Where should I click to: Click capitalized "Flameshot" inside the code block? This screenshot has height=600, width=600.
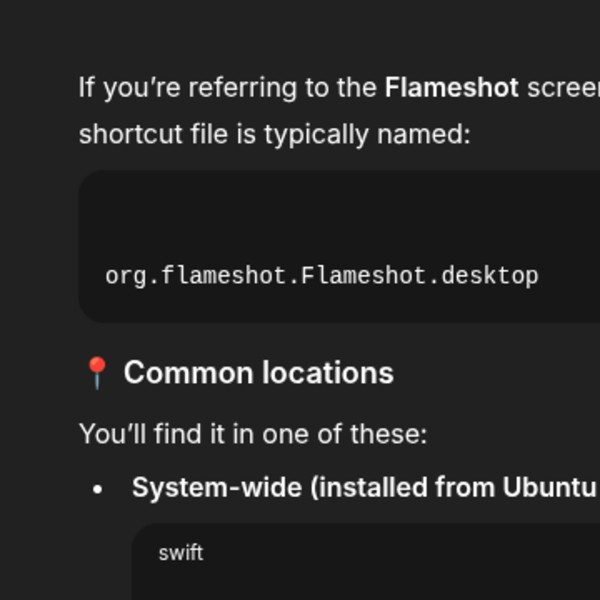(x=364, y=276)
